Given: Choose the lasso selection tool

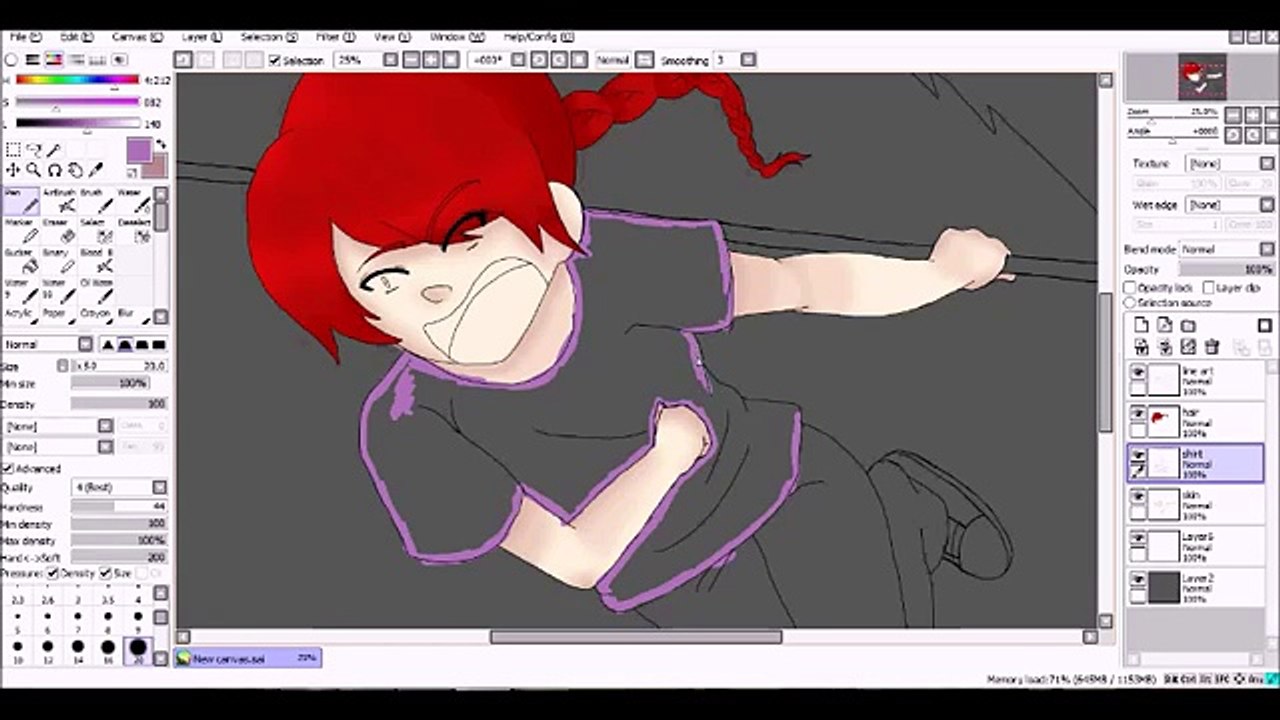Looking at the screenshot, I should coord(33,150).
